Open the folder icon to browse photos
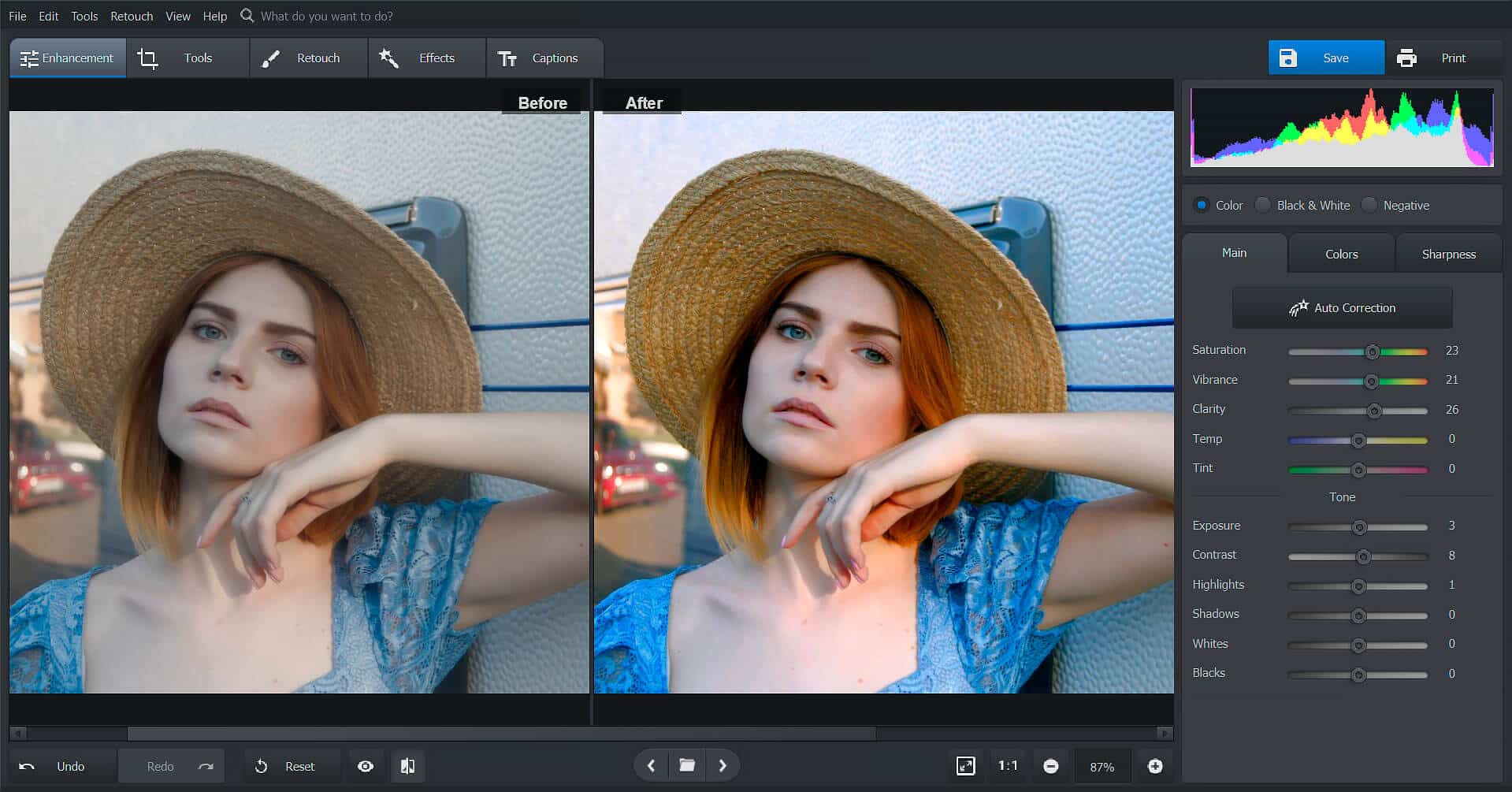 coord(686,764)
